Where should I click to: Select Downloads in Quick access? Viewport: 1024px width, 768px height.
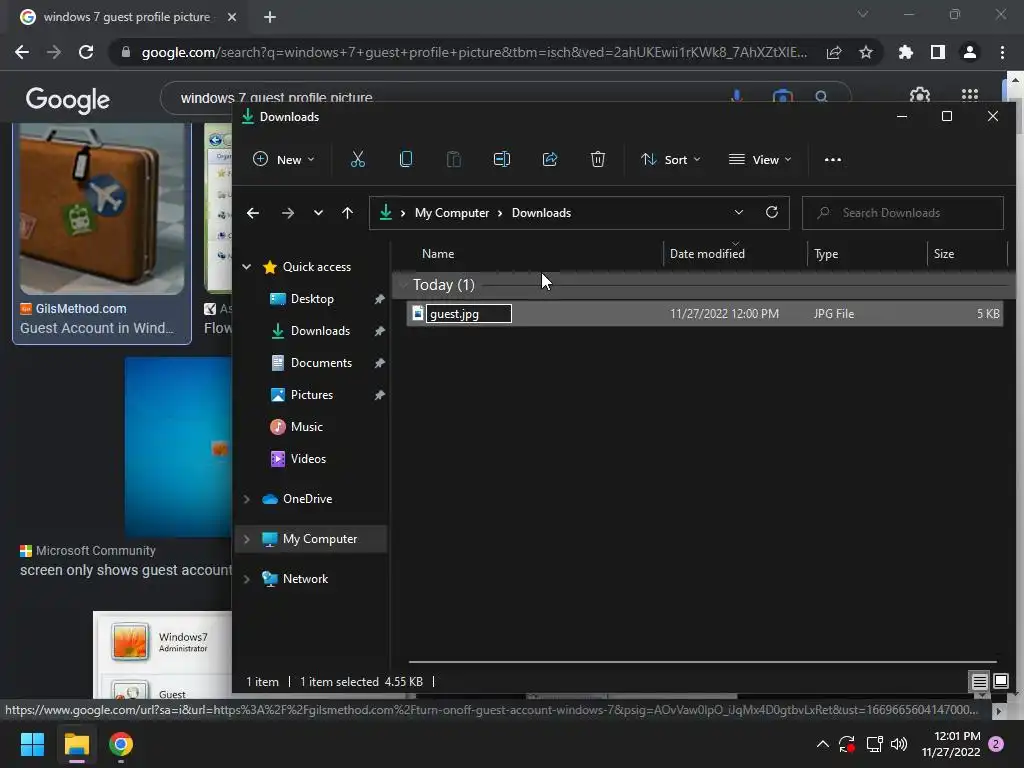[x=320, y=330]
